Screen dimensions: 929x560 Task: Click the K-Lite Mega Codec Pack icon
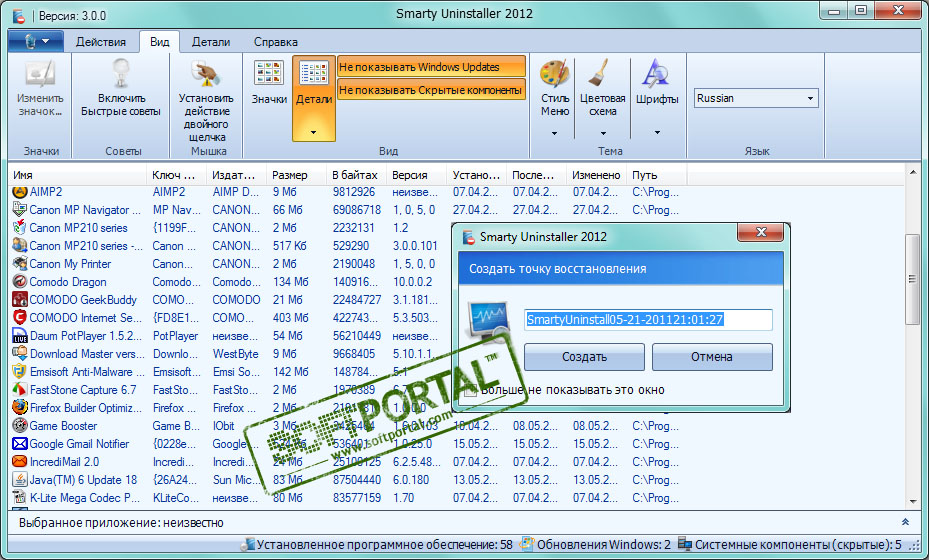pos(20,498)
